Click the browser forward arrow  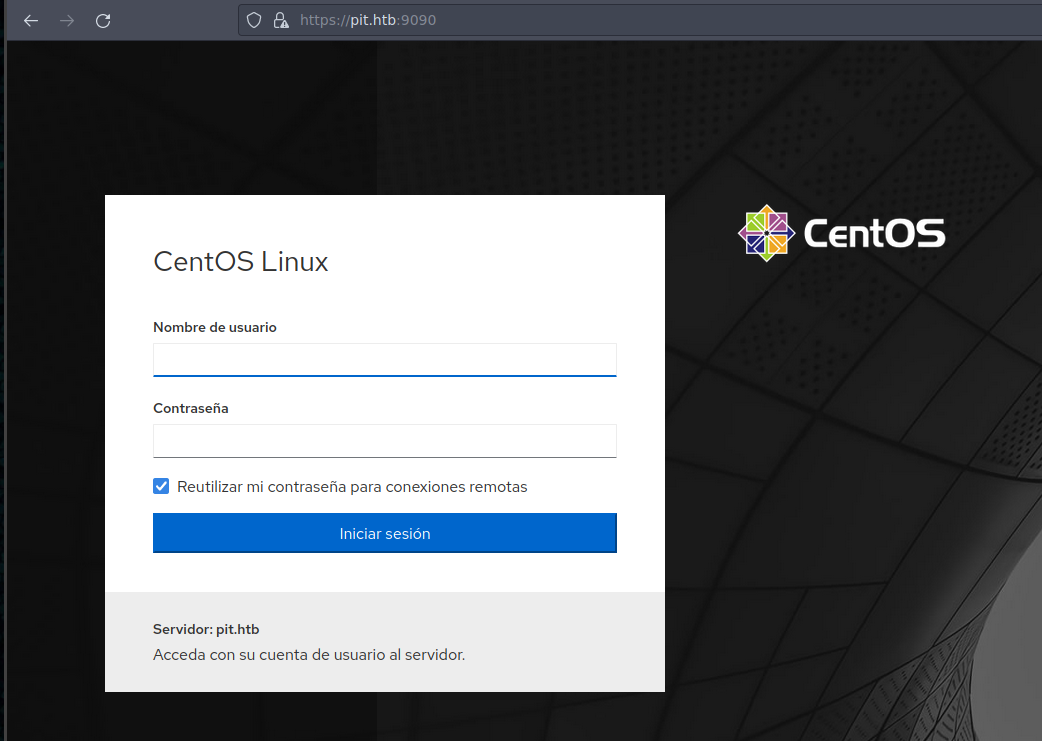click(x=67, y=20)
